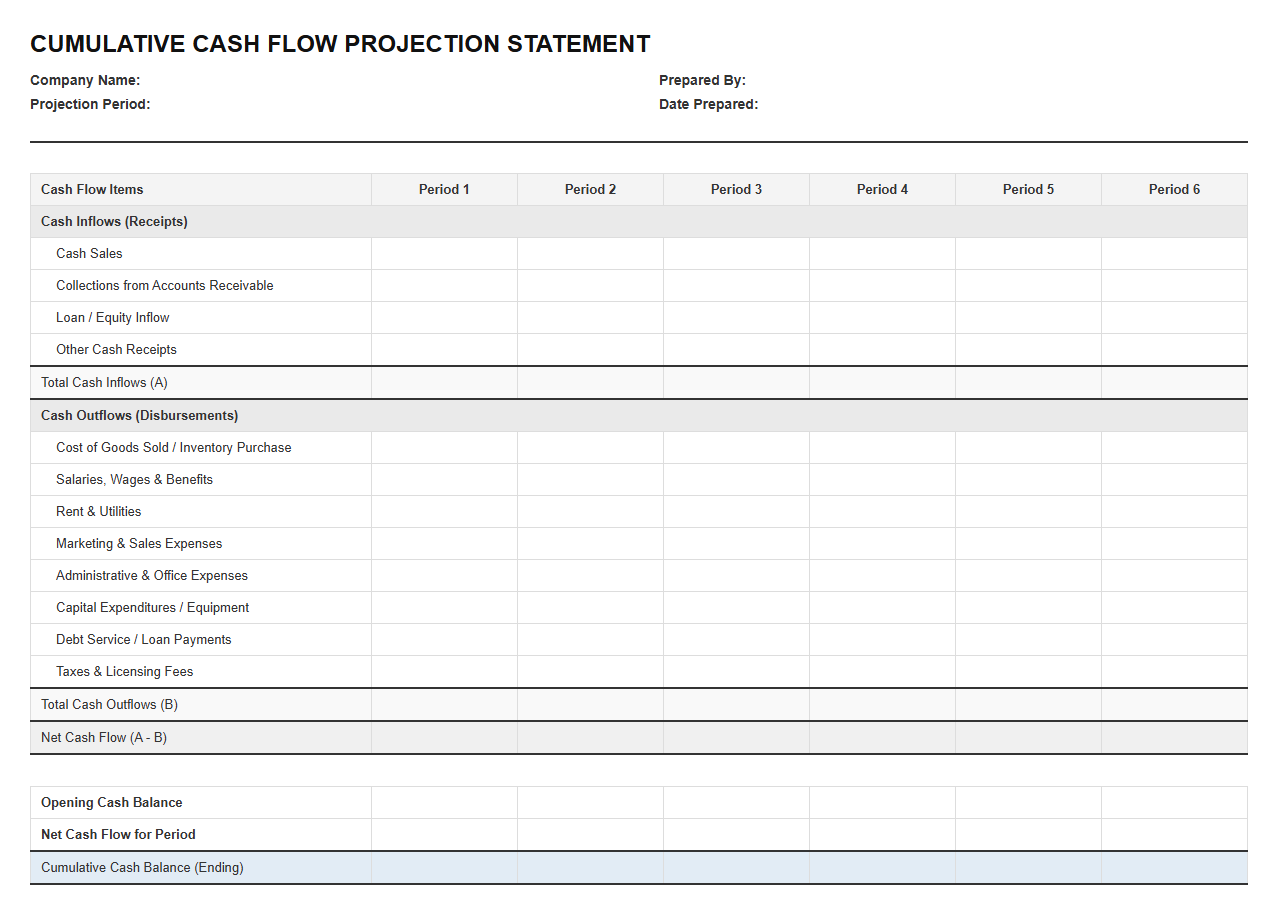This screenshot has width=1278, height=915.
Task: Click Capital Expenditures / Equipment label
Action: coord(152,607)
